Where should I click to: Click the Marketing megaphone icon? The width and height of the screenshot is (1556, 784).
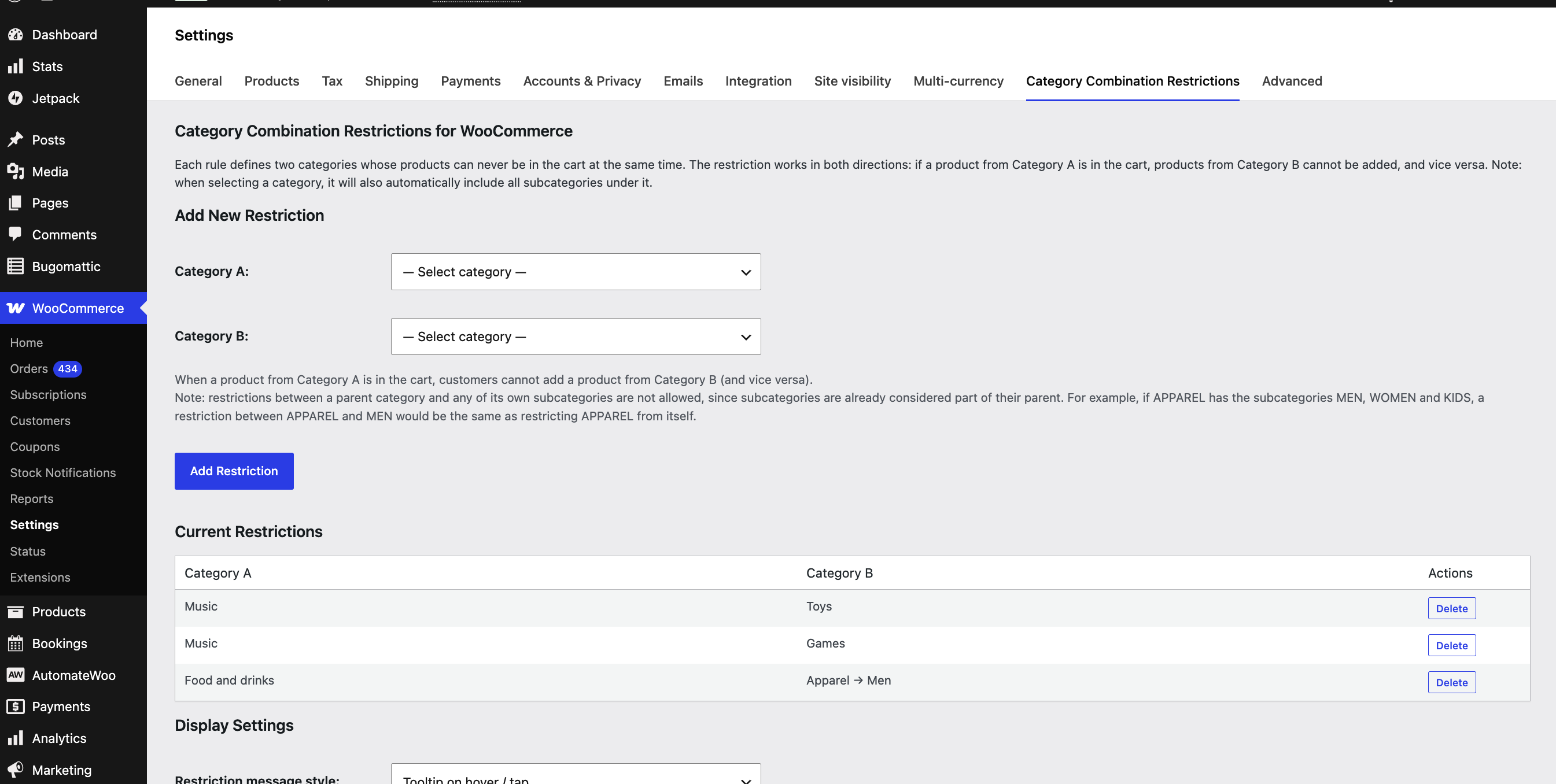(x=16, y=770)
